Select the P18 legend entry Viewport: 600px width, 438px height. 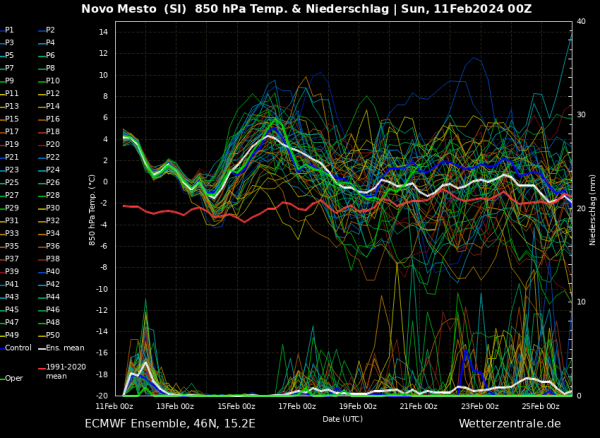point(49,132)
